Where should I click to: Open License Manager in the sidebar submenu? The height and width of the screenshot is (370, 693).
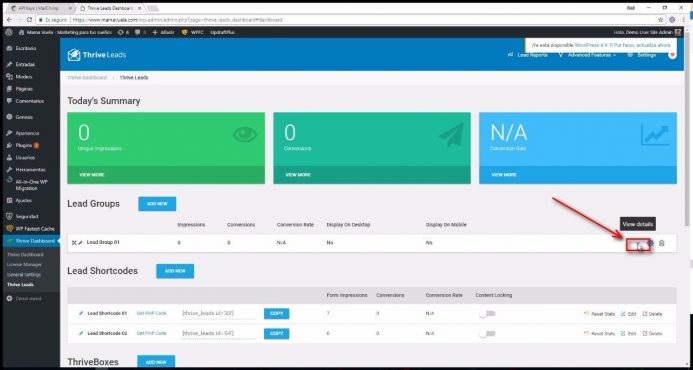click(x=24, y=265)
